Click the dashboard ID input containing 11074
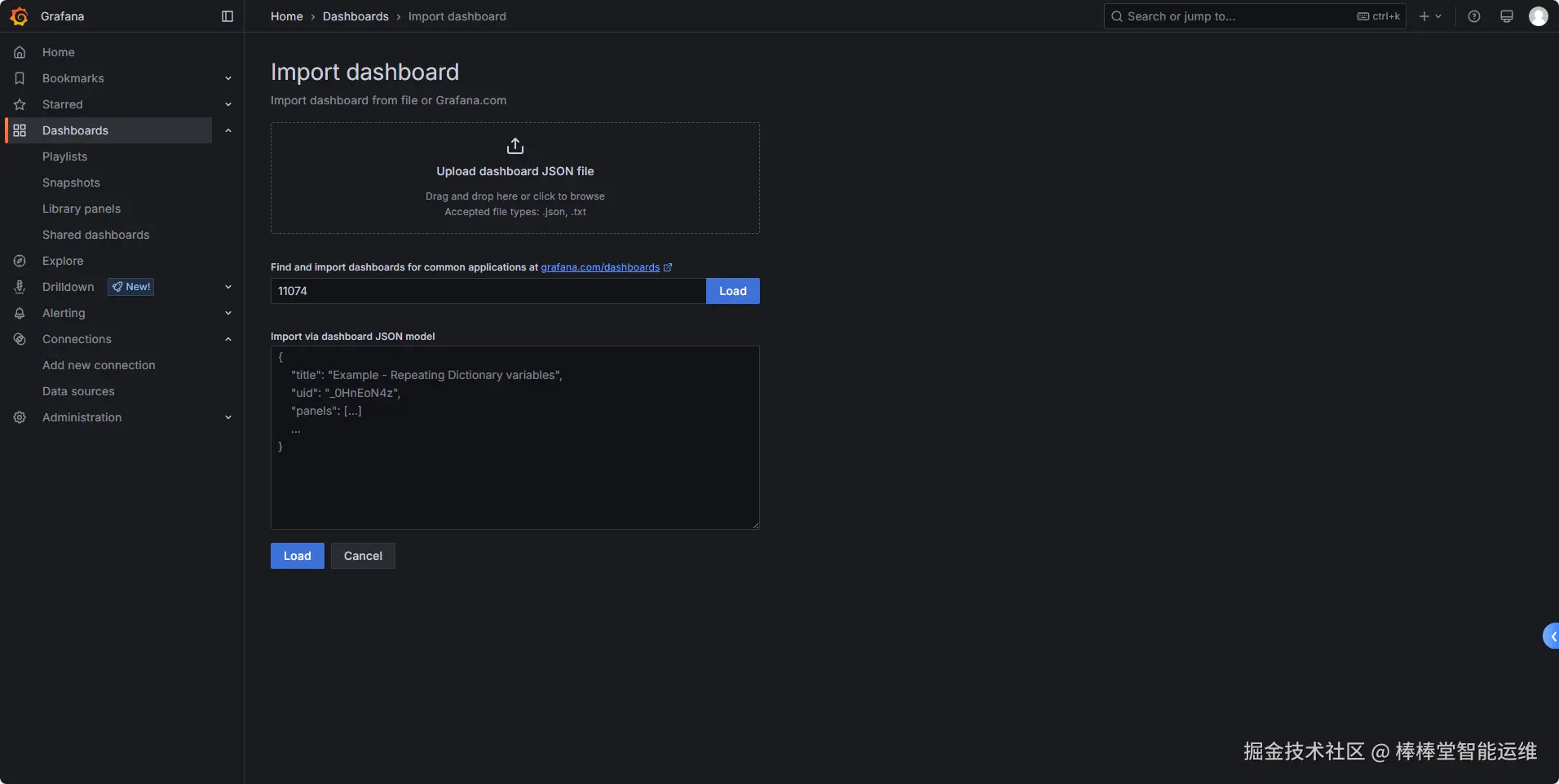Screen dimensions: 1559x784 pos(488,291)
